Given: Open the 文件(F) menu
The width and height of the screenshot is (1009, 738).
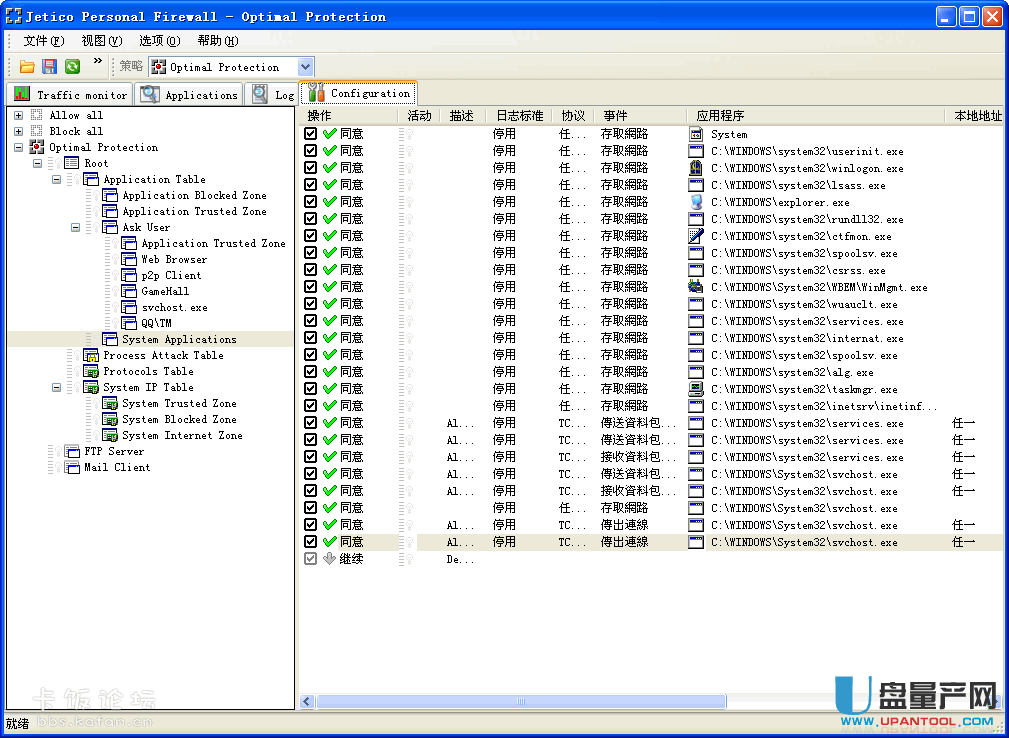Looking at the screenshot, I should pyautogui.click(x=44, y=41).
